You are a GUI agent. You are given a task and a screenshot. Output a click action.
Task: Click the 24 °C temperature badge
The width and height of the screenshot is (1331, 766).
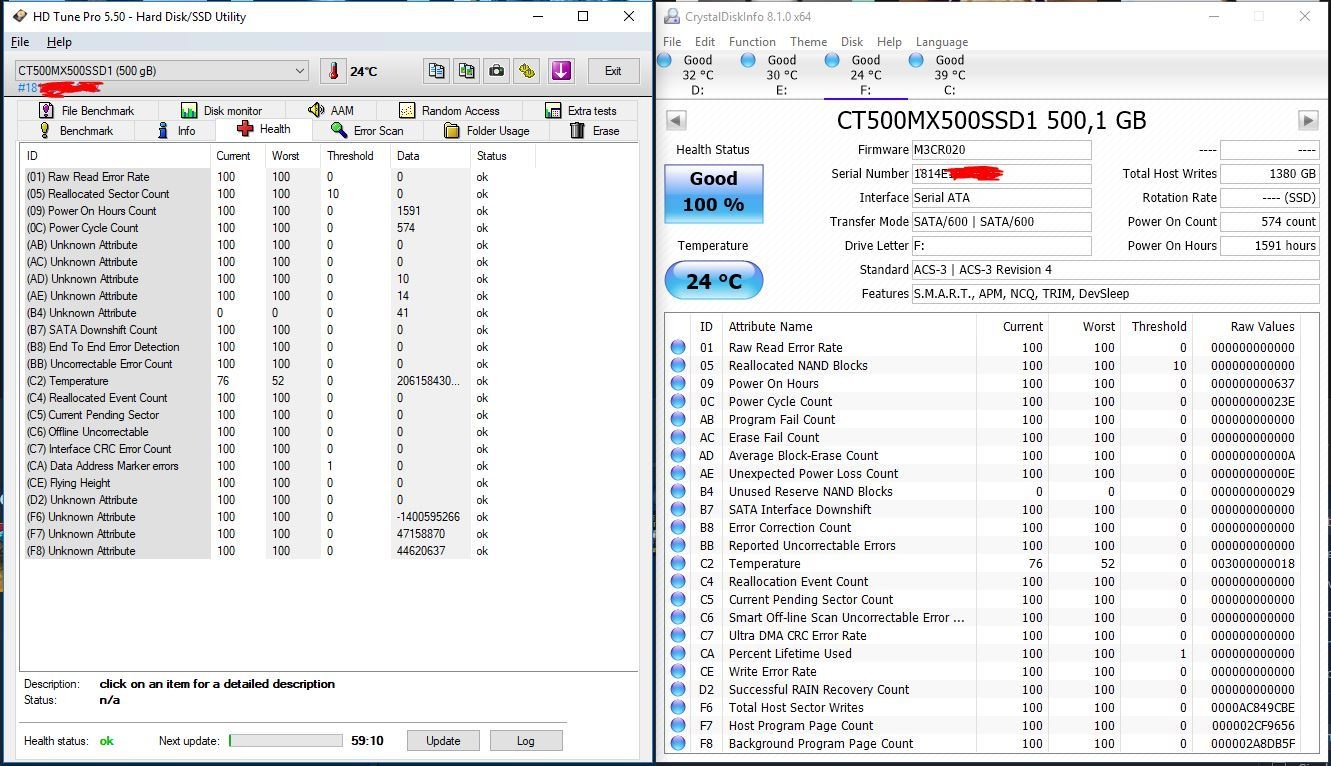pyautogui.click(x=713, y=281)
